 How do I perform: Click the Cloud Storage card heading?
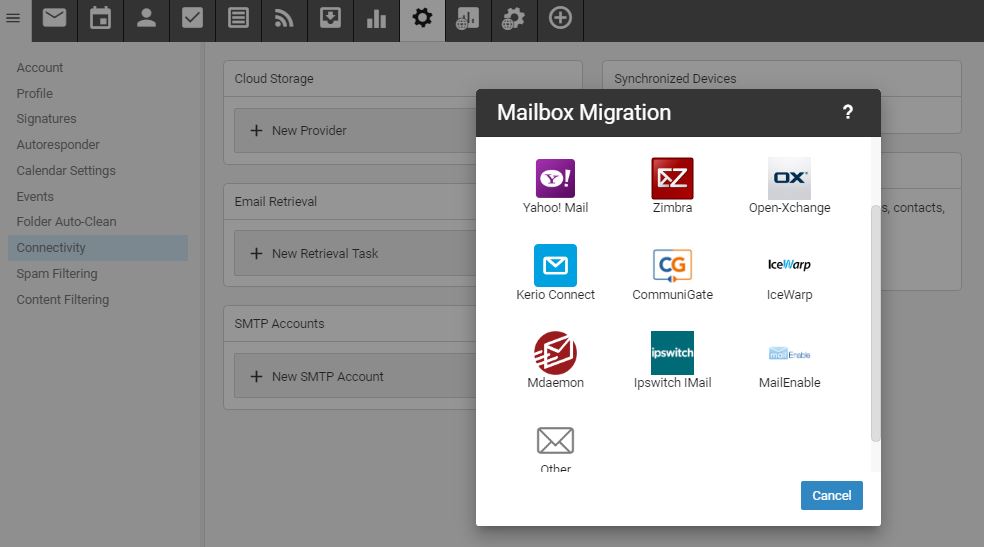(x=274, y=78)
